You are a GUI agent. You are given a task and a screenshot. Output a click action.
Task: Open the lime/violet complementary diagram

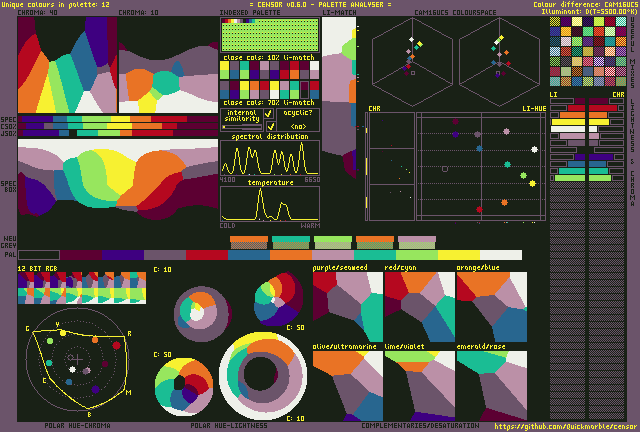point(420,386)
